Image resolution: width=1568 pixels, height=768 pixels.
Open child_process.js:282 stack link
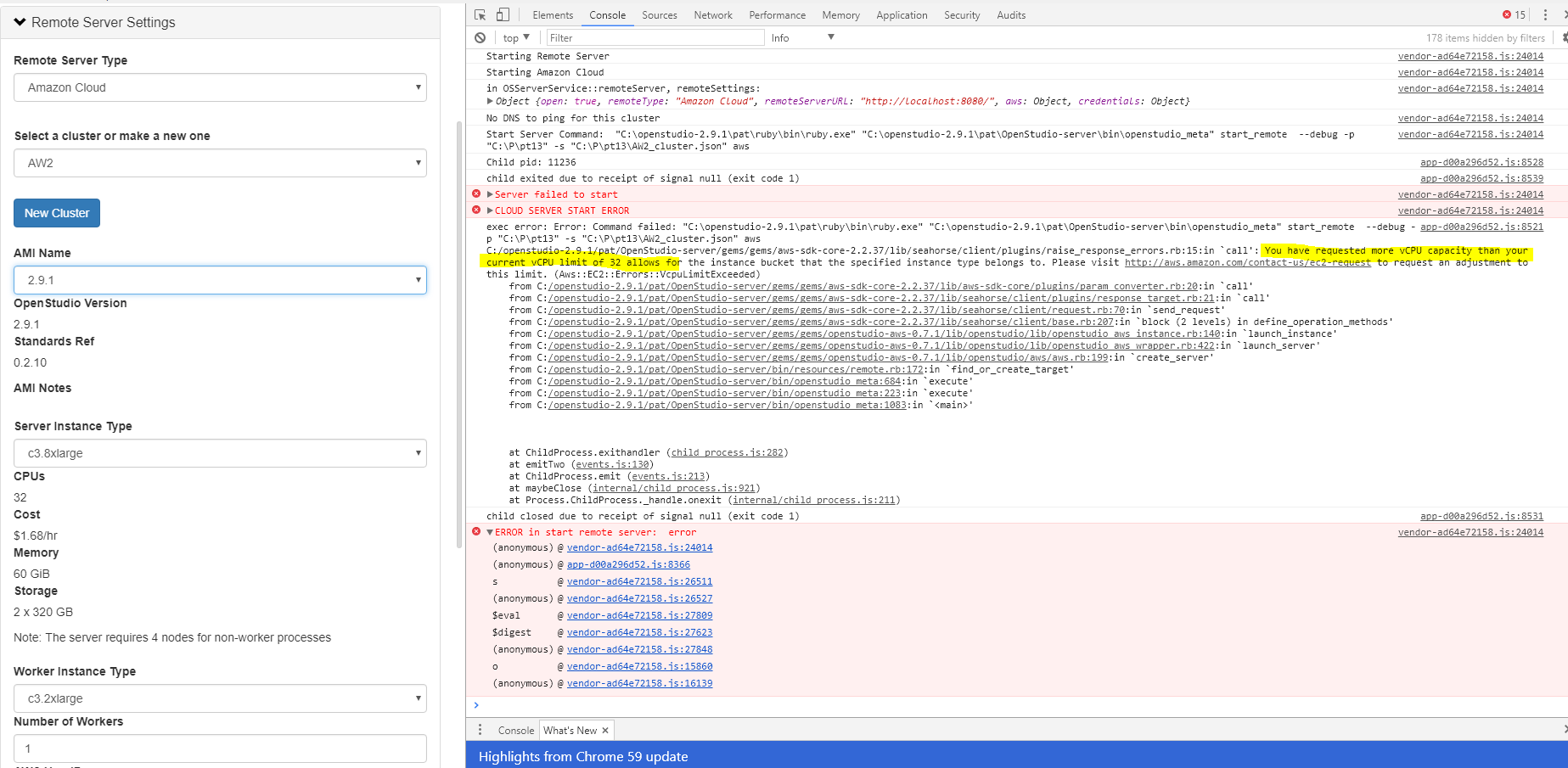(x=728, y=452)
